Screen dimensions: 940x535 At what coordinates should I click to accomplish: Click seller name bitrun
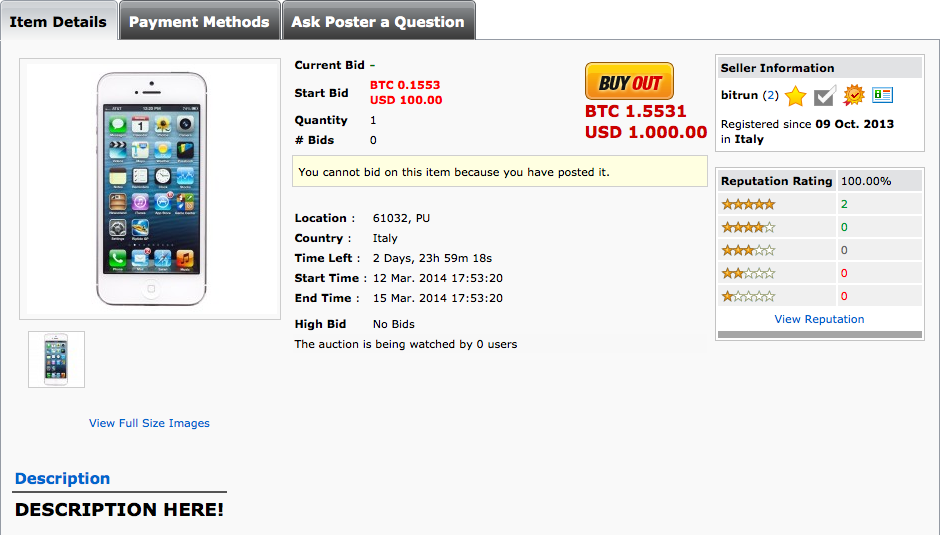click(739, 95)
